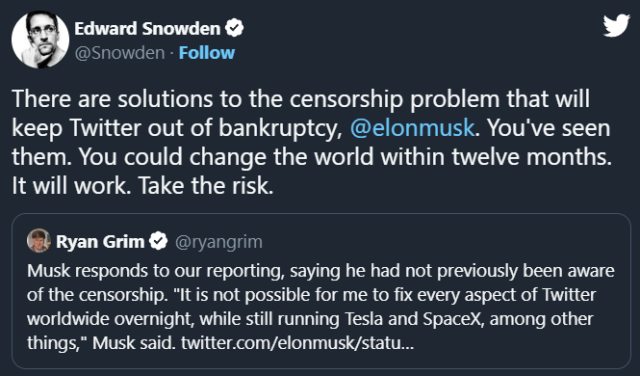The width and height of the screenshot is (640, 376).
Task: Click Edward Snowden's verified badge
Action: (x=234, y=28)
